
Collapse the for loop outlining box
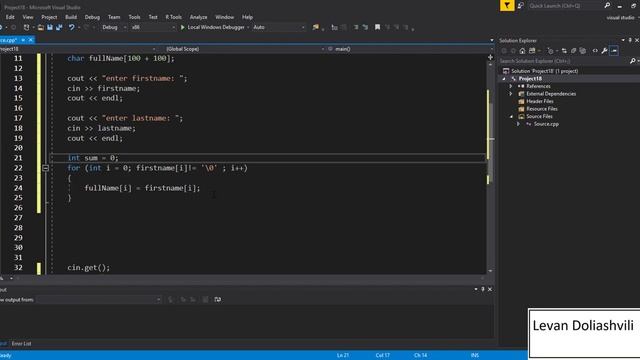click(45, 168)
